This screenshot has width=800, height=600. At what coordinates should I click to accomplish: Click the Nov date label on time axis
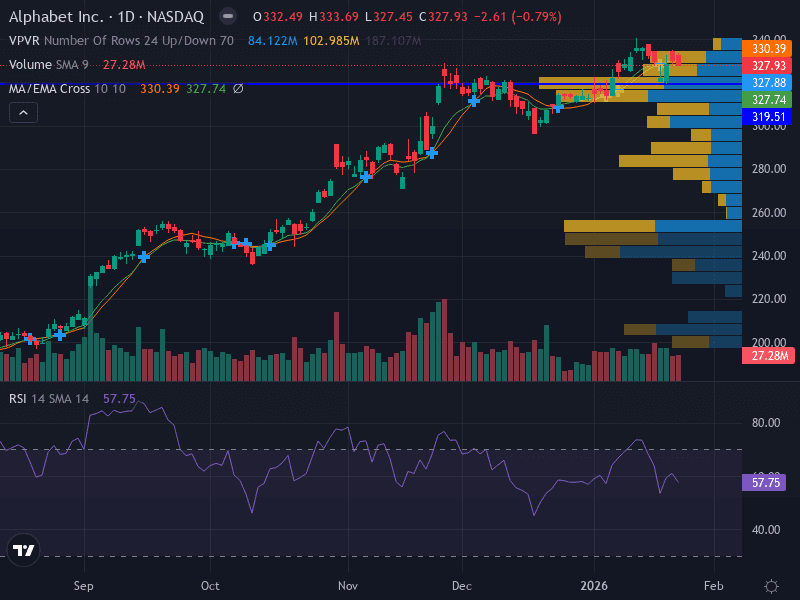348,586
